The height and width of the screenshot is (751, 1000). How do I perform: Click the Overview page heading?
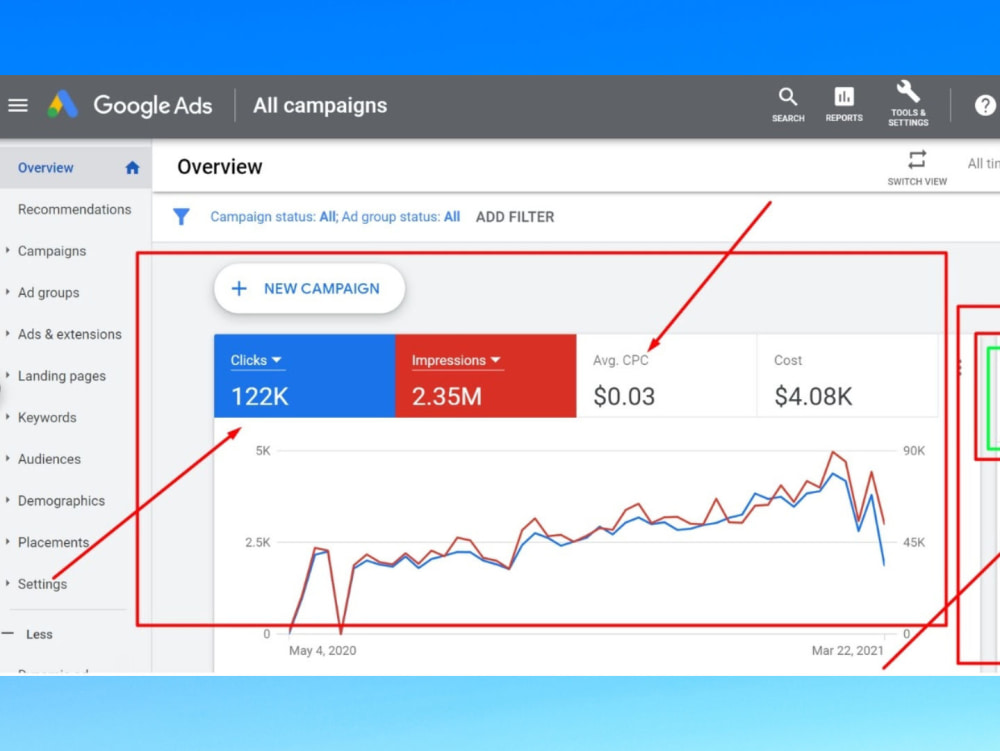click(x=219, y=167)
